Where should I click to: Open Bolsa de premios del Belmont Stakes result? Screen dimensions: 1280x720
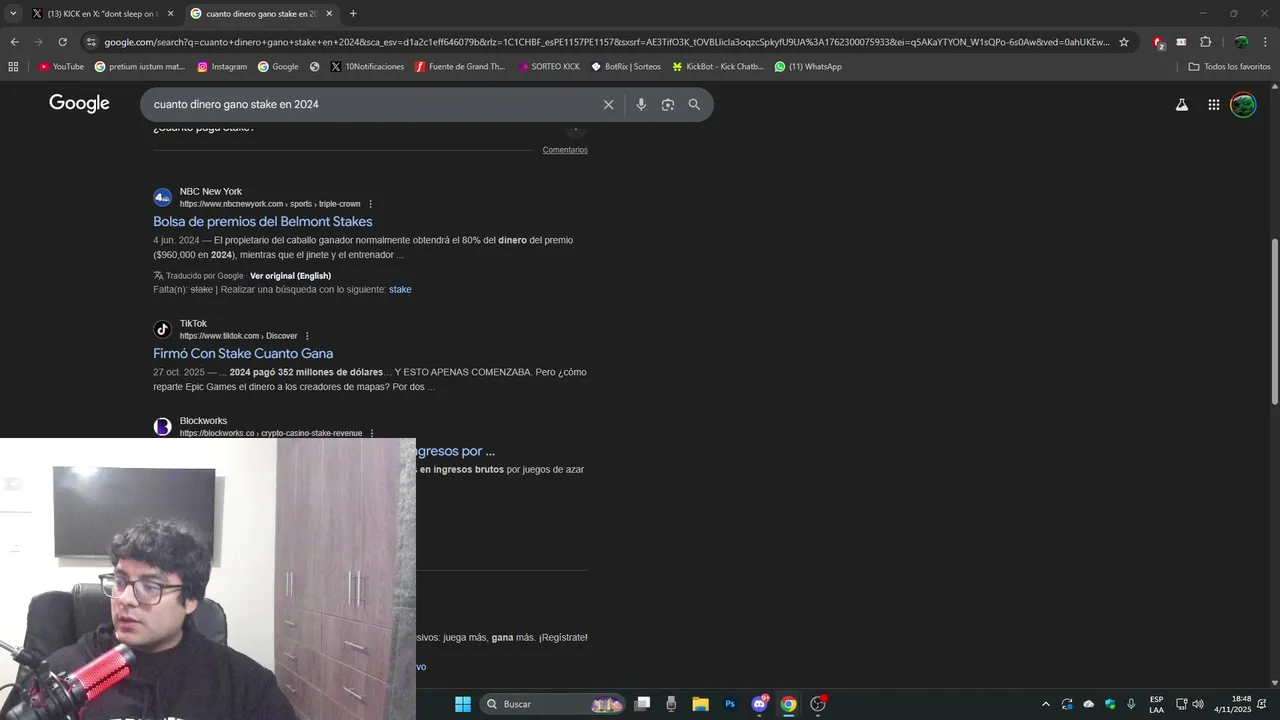262,222
